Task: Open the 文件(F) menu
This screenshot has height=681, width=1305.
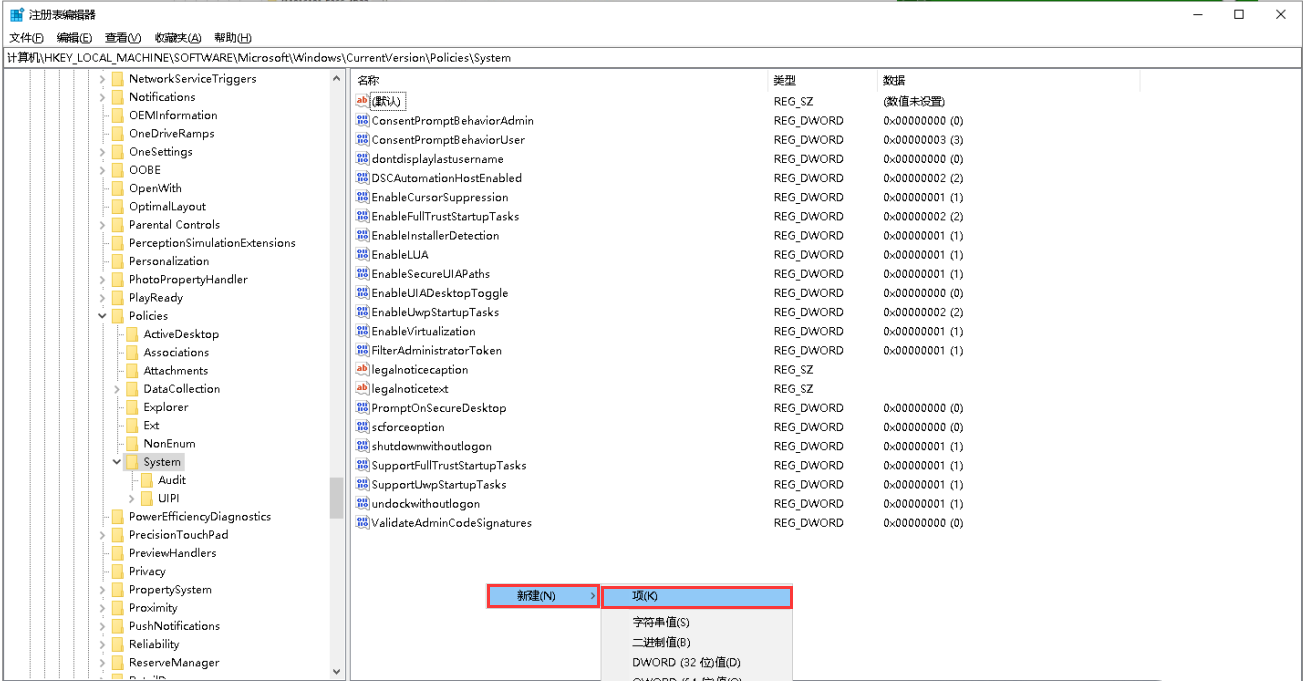Action: (26, 38)
